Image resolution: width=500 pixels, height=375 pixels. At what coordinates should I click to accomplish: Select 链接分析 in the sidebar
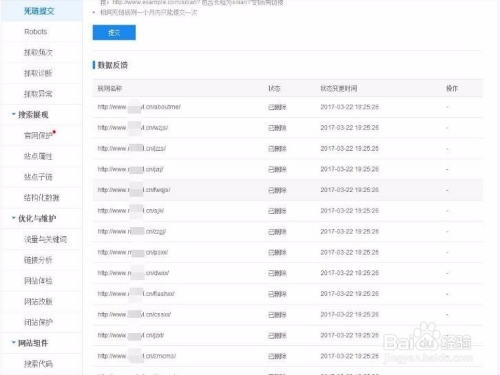point(38,260)
